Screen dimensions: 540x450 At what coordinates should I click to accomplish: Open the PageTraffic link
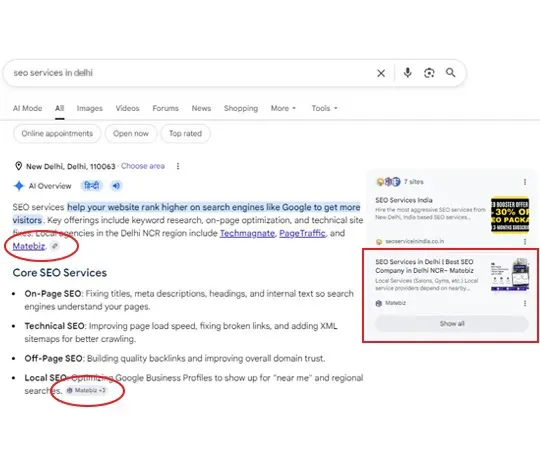point(302,233)
